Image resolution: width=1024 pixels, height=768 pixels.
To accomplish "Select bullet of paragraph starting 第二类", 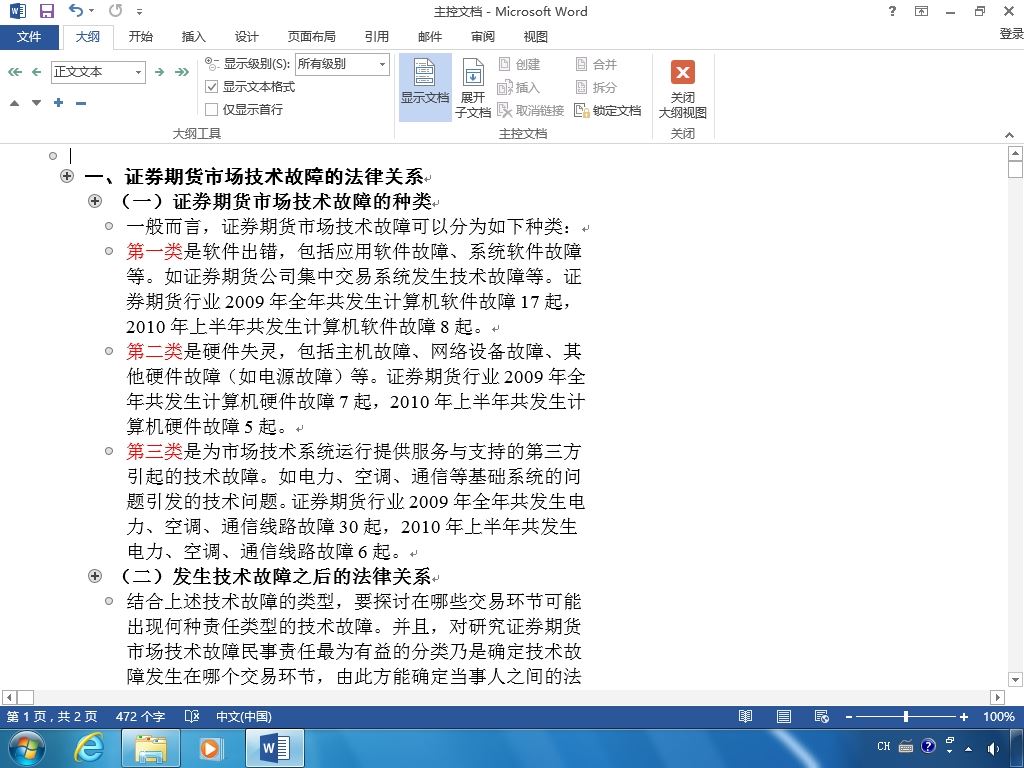I will pos(109,351).
